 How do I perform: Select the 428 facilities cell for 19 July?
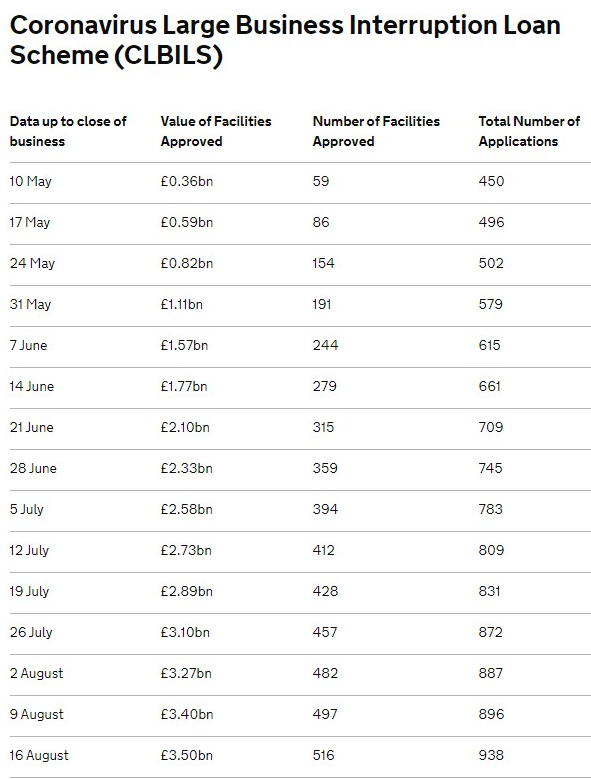(325, 592)
